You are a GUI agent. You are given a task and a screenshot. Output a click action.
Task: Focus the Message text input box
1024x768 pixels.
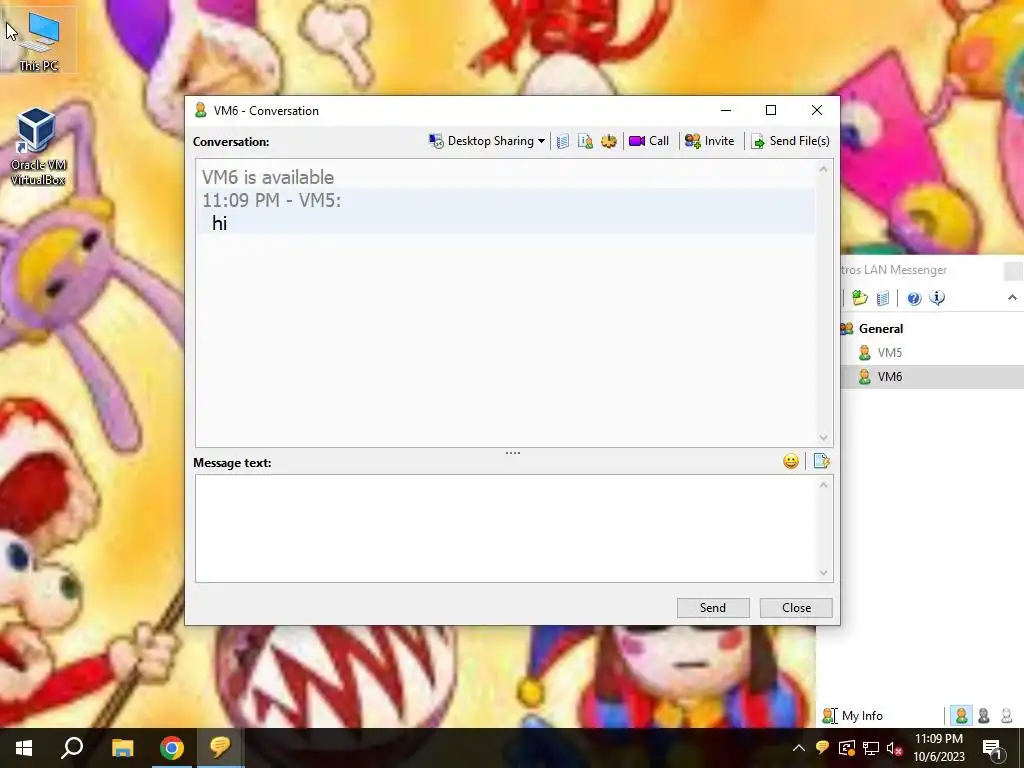click(x=506, y=528)
